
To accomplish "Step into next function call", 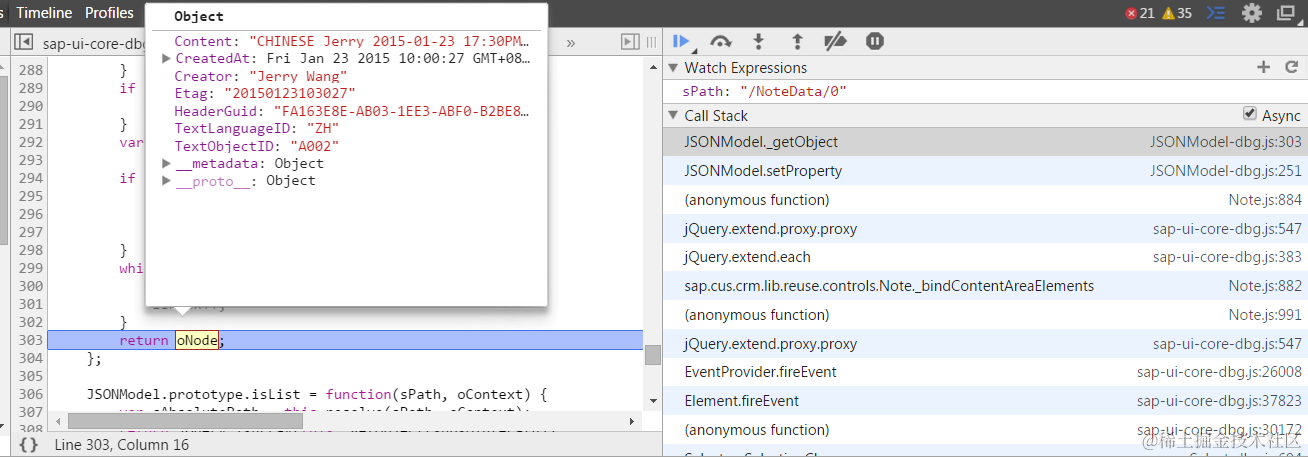I will click(x=759, y=41).
